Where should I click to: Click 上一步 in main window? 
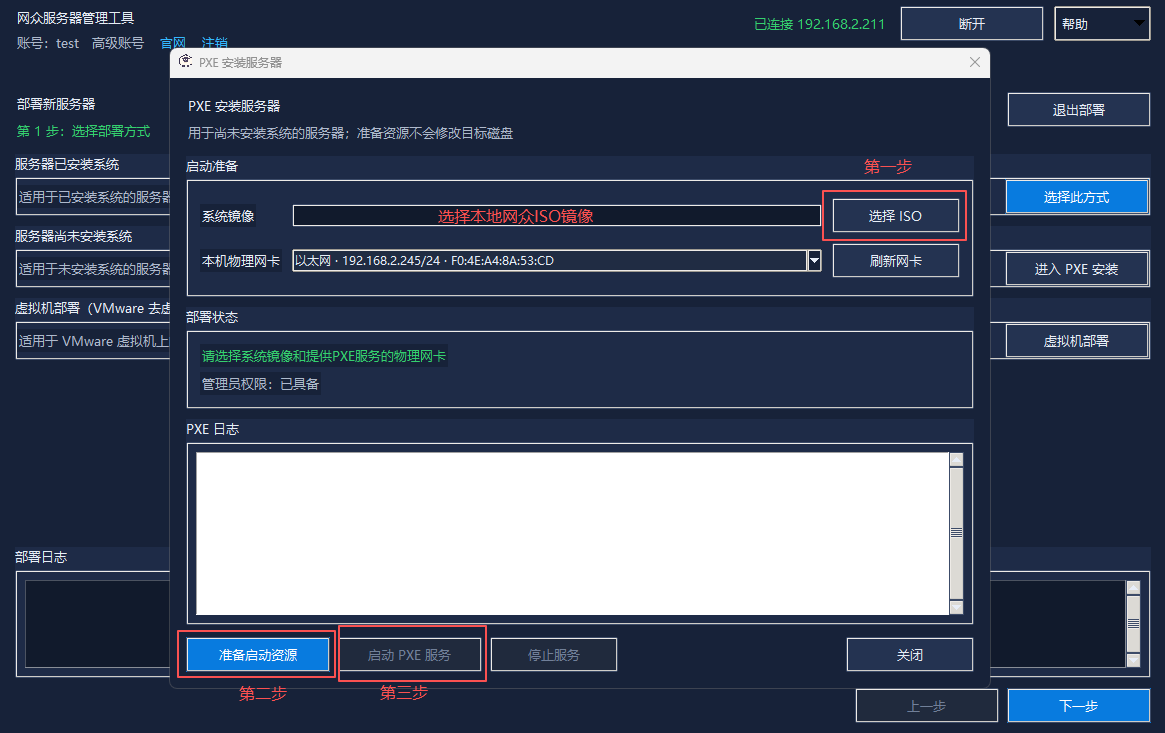[927, 706]
